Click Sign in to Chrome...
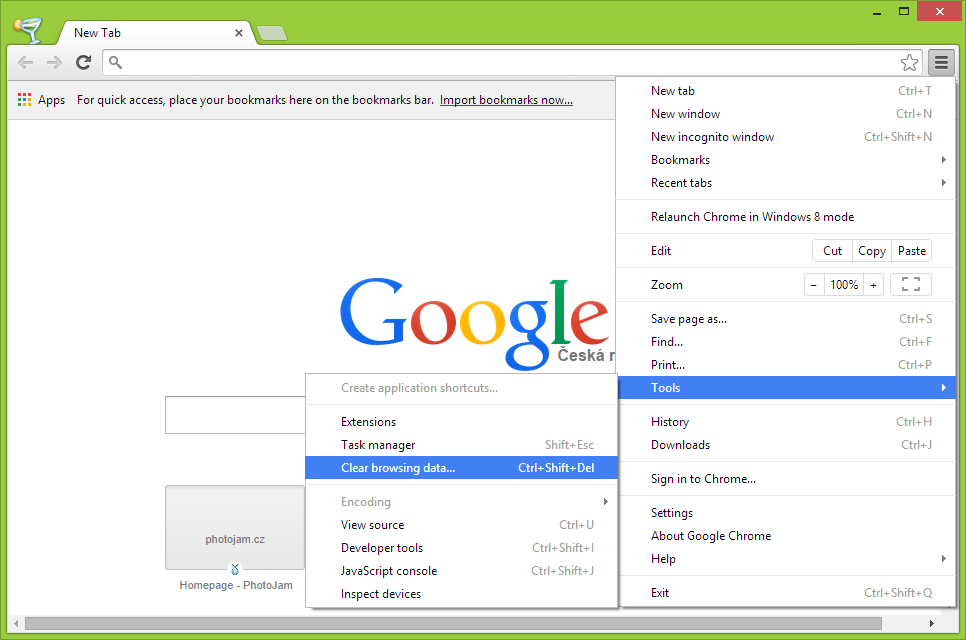This screenshot has width=966, height=640. coord(785,479)
